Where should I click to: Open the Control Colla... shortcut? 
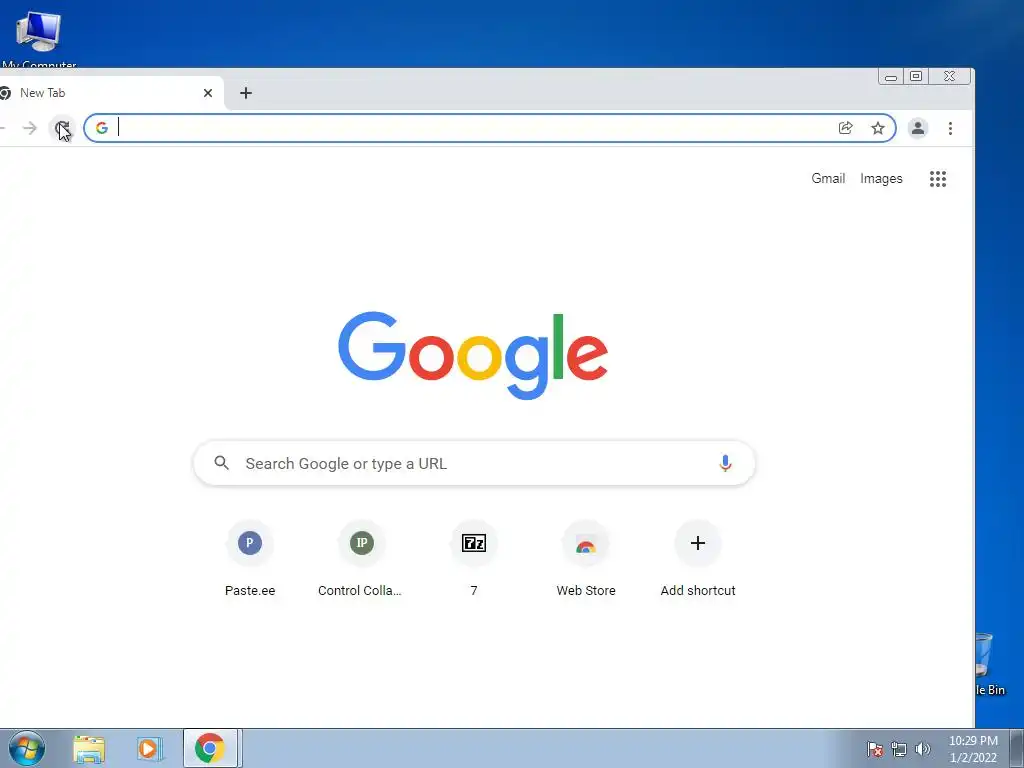[x=361, y=559]
